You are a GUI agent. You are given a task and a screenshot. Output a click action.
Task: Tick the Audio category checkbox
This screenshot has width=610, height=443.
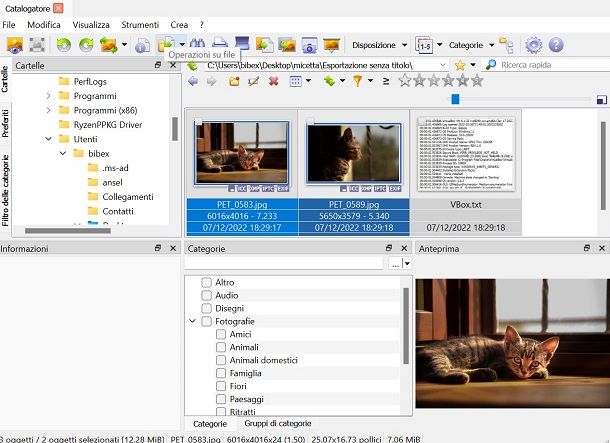point(207,295)
